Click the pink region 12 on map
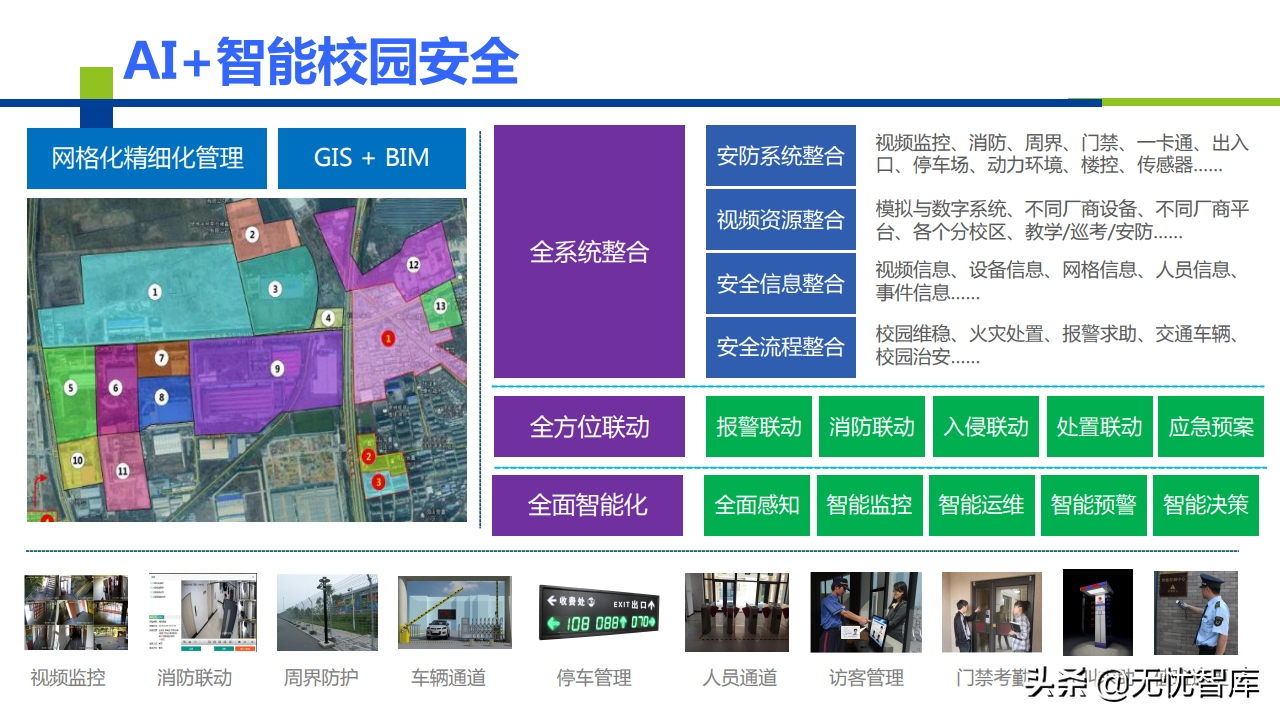Viewport: 1280px width, 720px height. [412, 264]
